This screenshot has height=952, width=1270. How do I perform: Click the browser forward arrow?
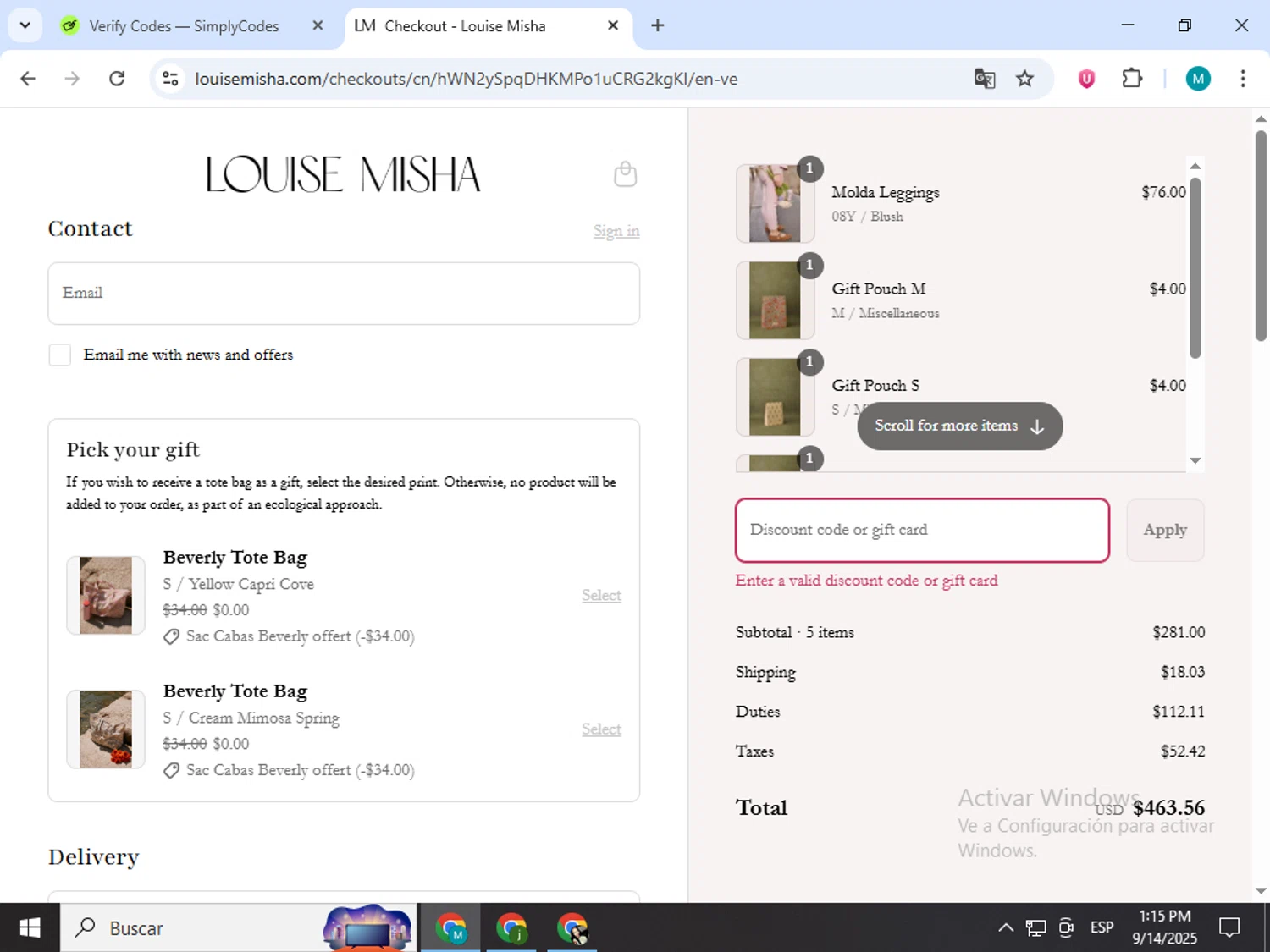[x=72, y=79]
